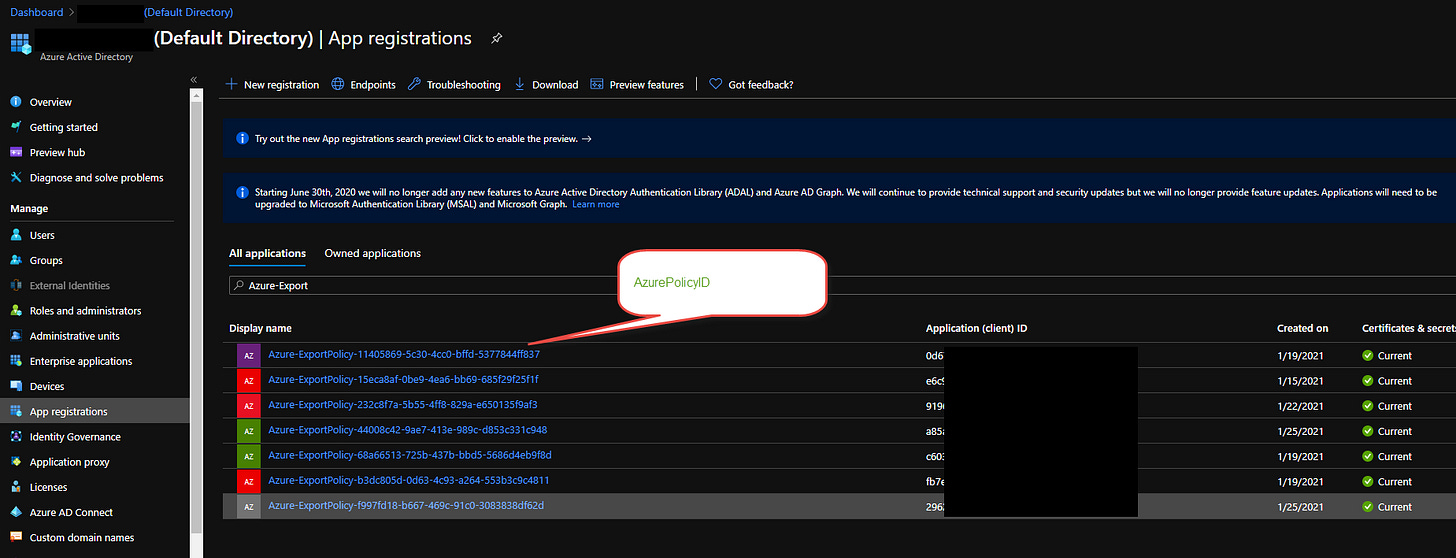Click the Download toolbar button
The image size is (1456, 558).
[x=546, y=85]
